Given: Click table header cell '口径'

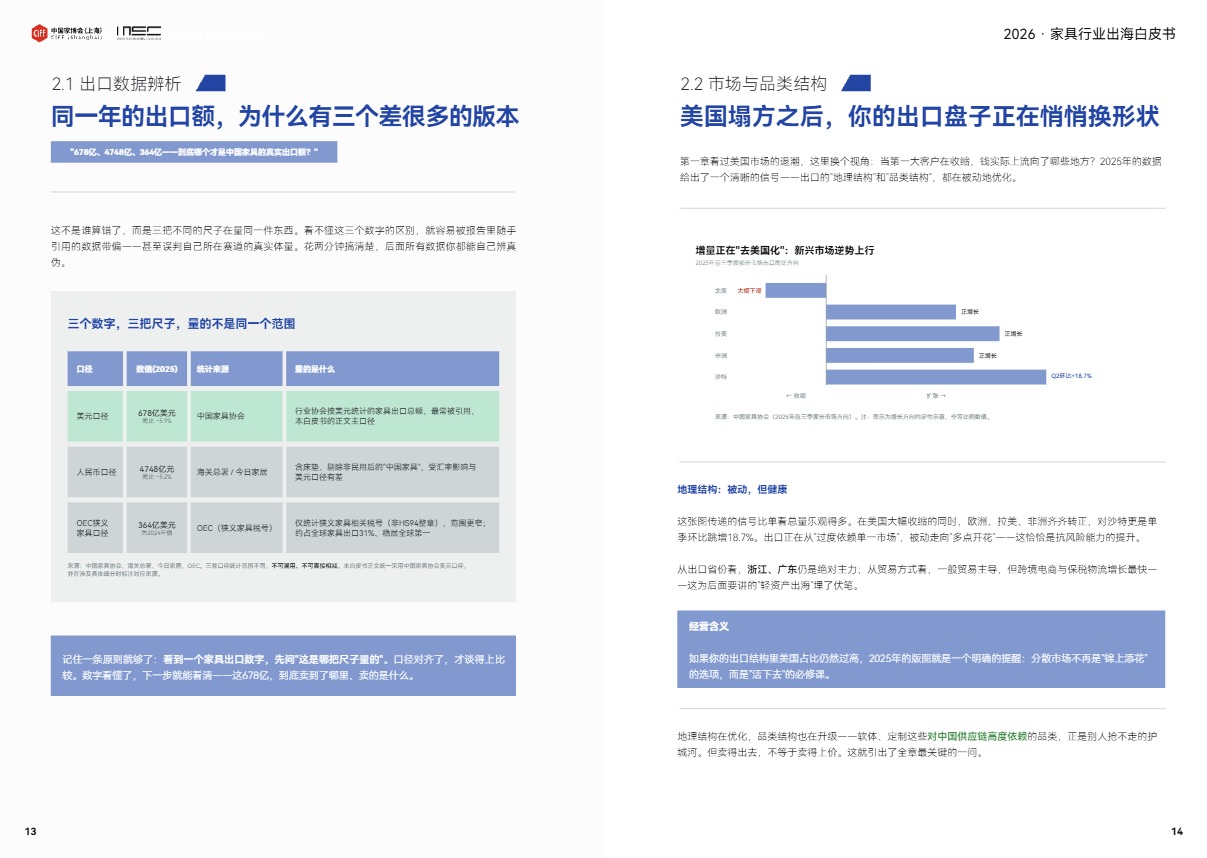Looking at the screenshot, I should pyautogui.click(x=95, y=369).
